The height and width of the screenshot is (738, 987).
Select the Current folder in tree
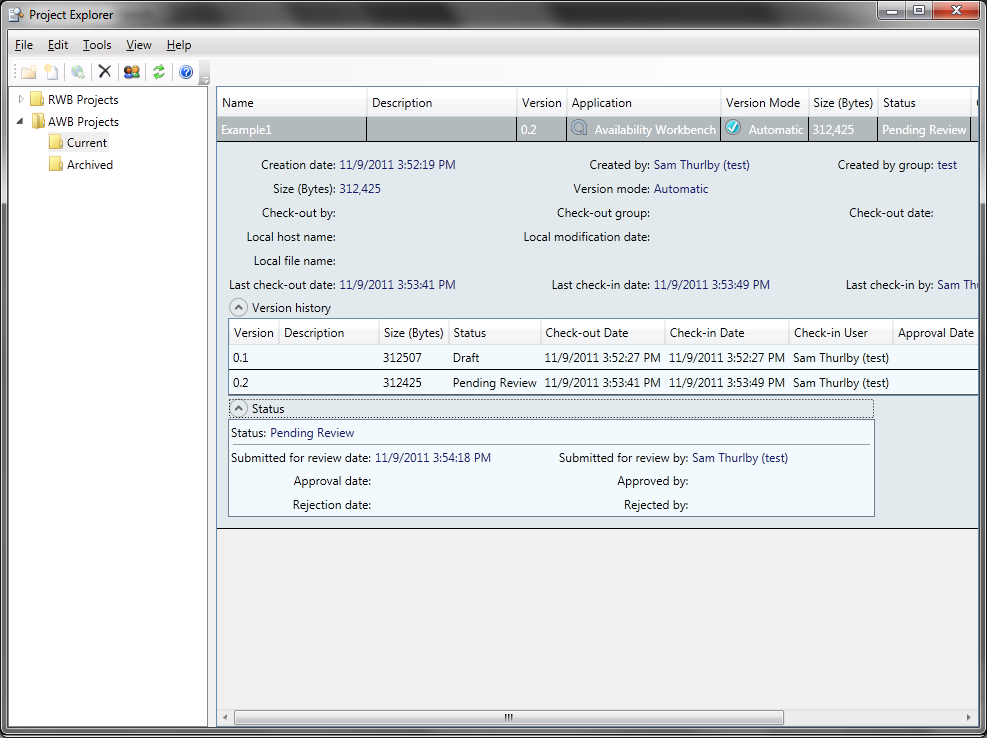[86, 143]
